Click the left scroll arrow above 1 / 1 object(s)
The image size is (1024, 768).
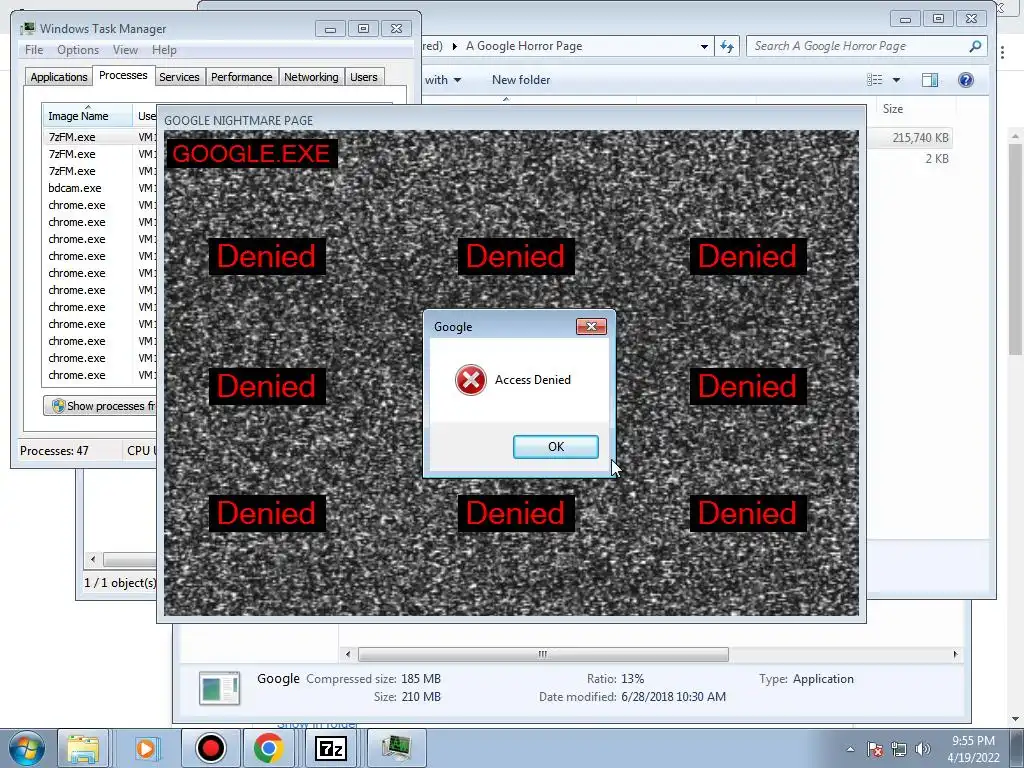(93, 560)
